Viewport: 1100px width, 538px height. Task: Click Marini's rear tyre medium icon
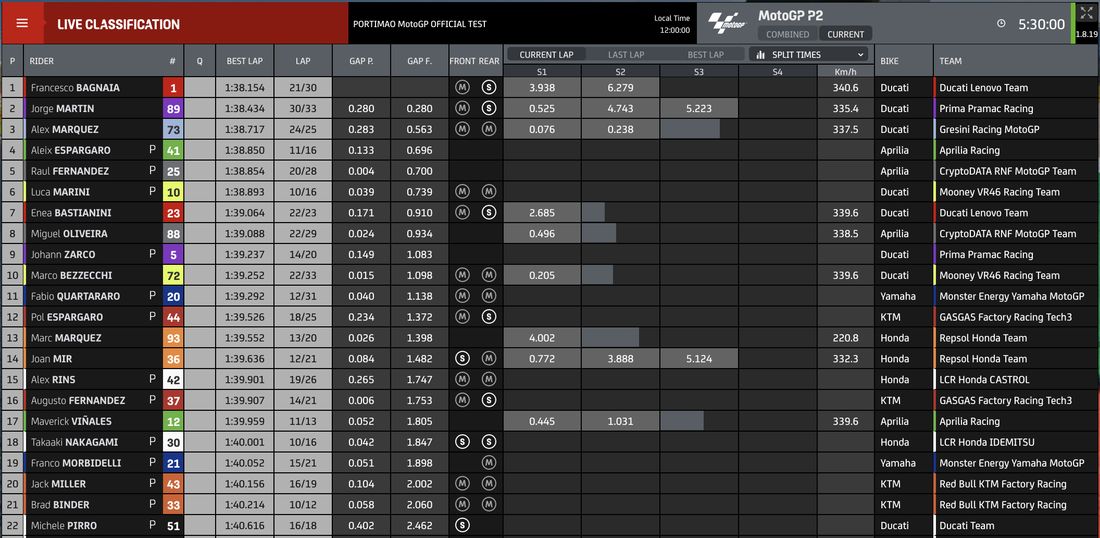(x=489, y=191)
